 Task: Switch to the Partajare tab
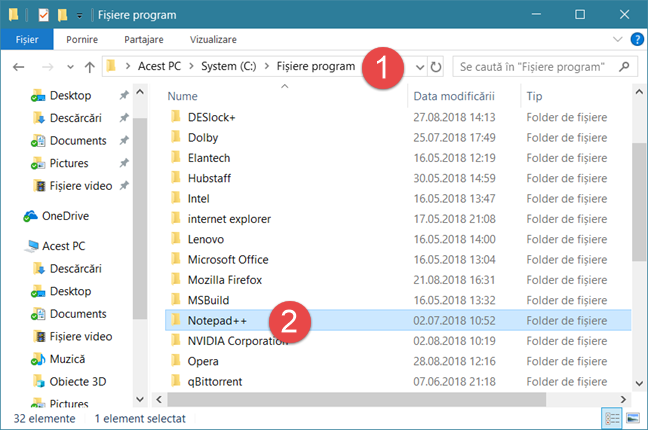click(x=144, y=39)
